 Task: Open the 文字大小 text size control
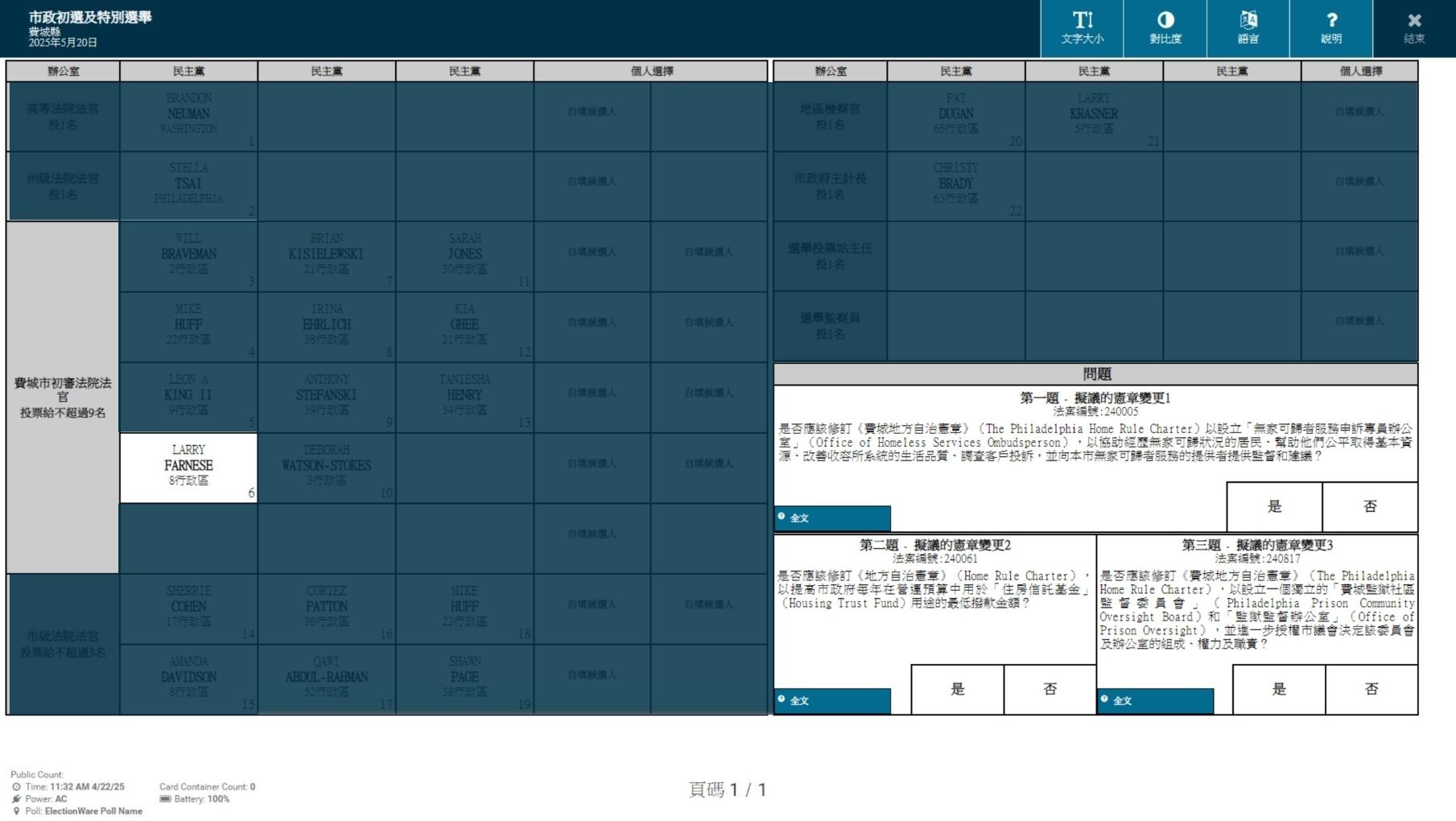click(x=1082, y=28)
